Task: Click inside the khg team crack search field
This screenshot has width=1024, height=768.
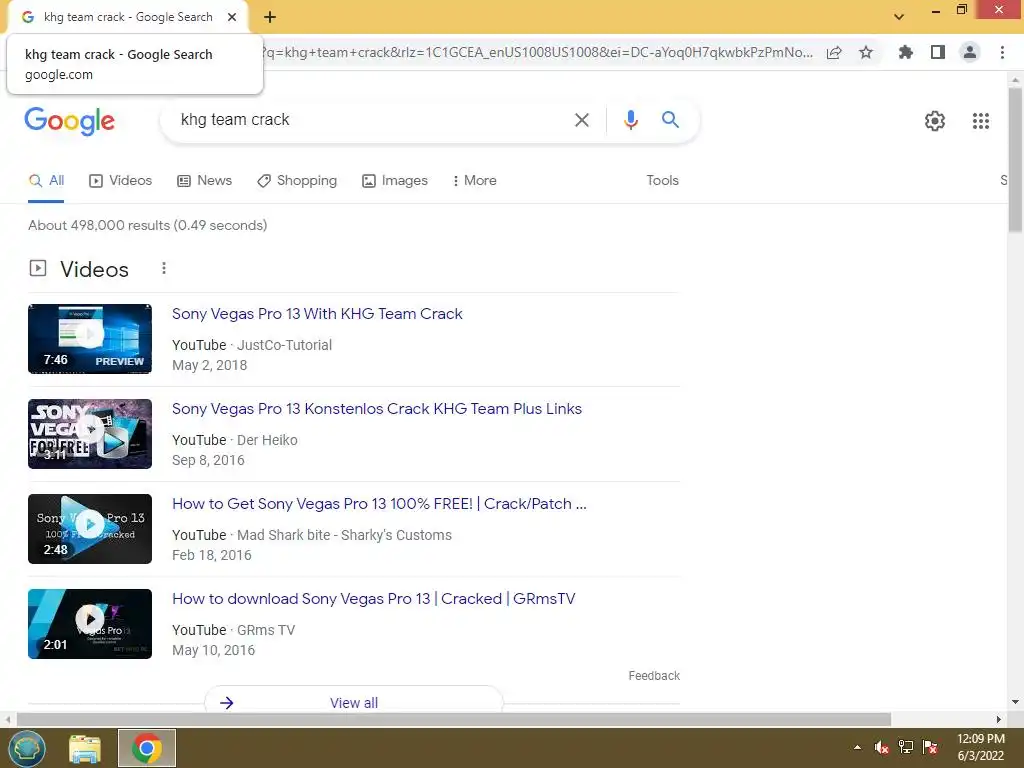Action: coord(366,120)
